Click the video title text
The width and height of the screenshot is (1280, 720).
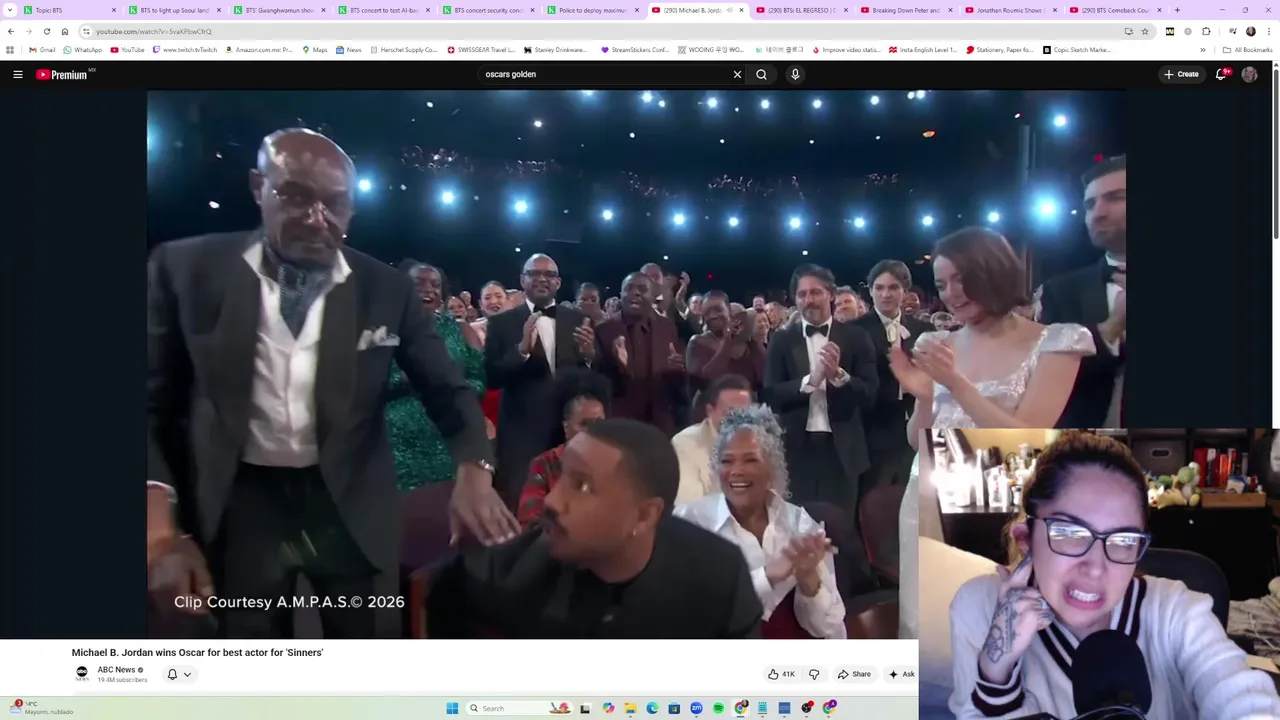[197, 652]
